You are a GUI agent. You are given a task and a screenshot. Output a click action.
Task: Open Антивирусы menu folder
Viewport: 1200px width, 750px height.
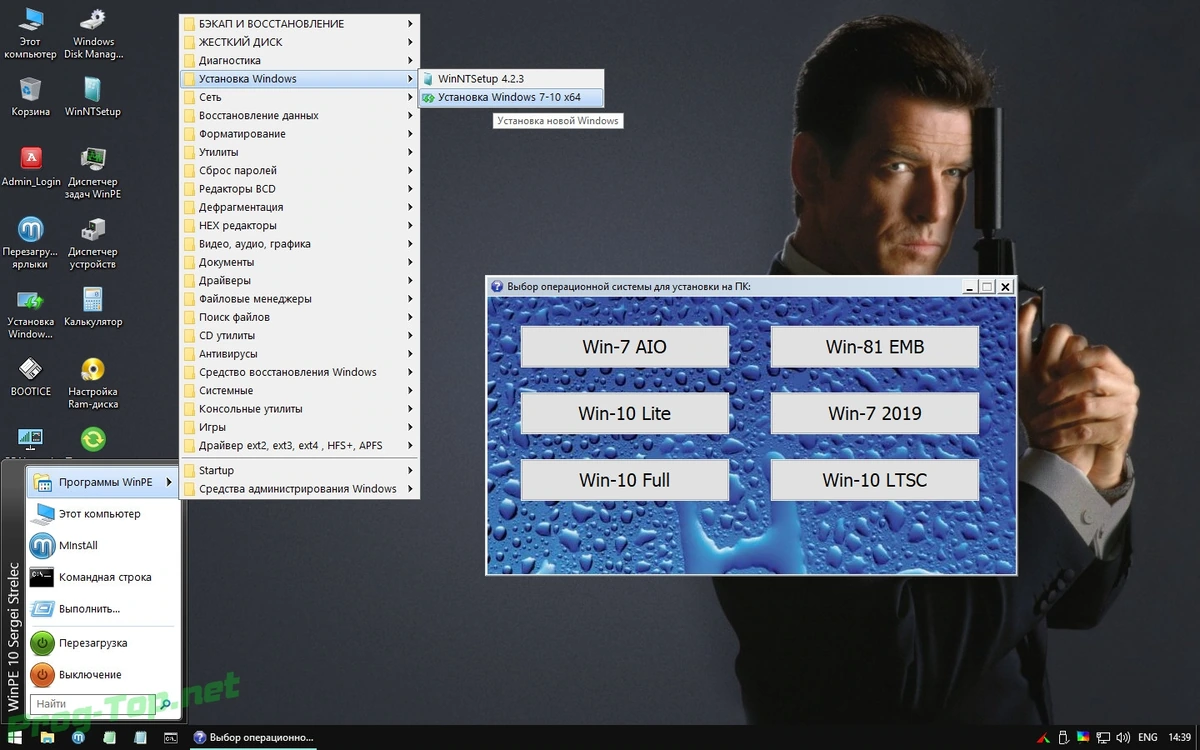coord(300,354)
